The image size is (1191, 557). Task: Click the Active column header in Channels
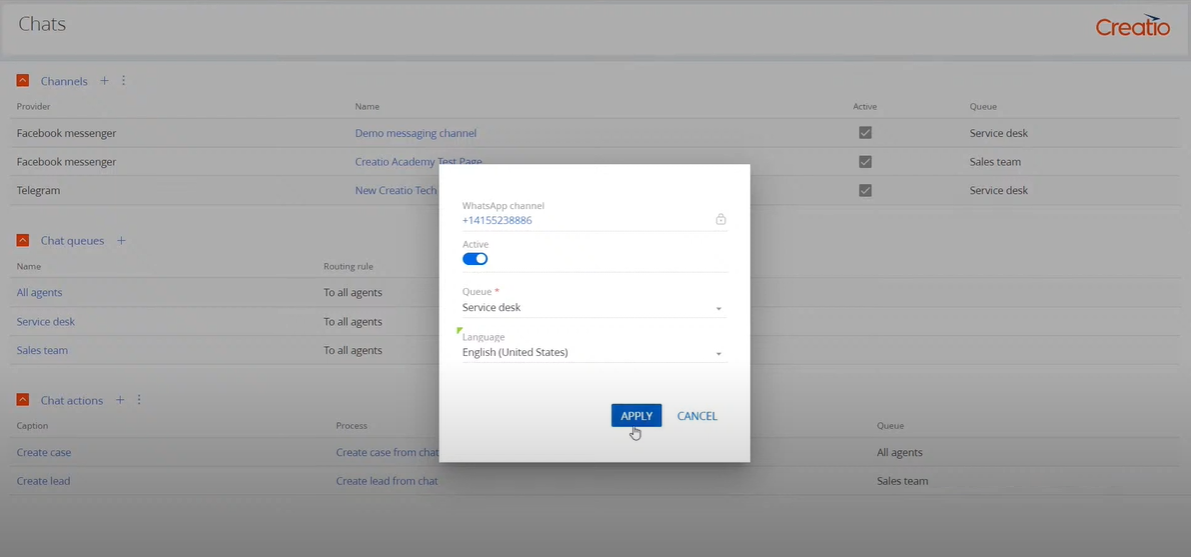coord(864,106)
